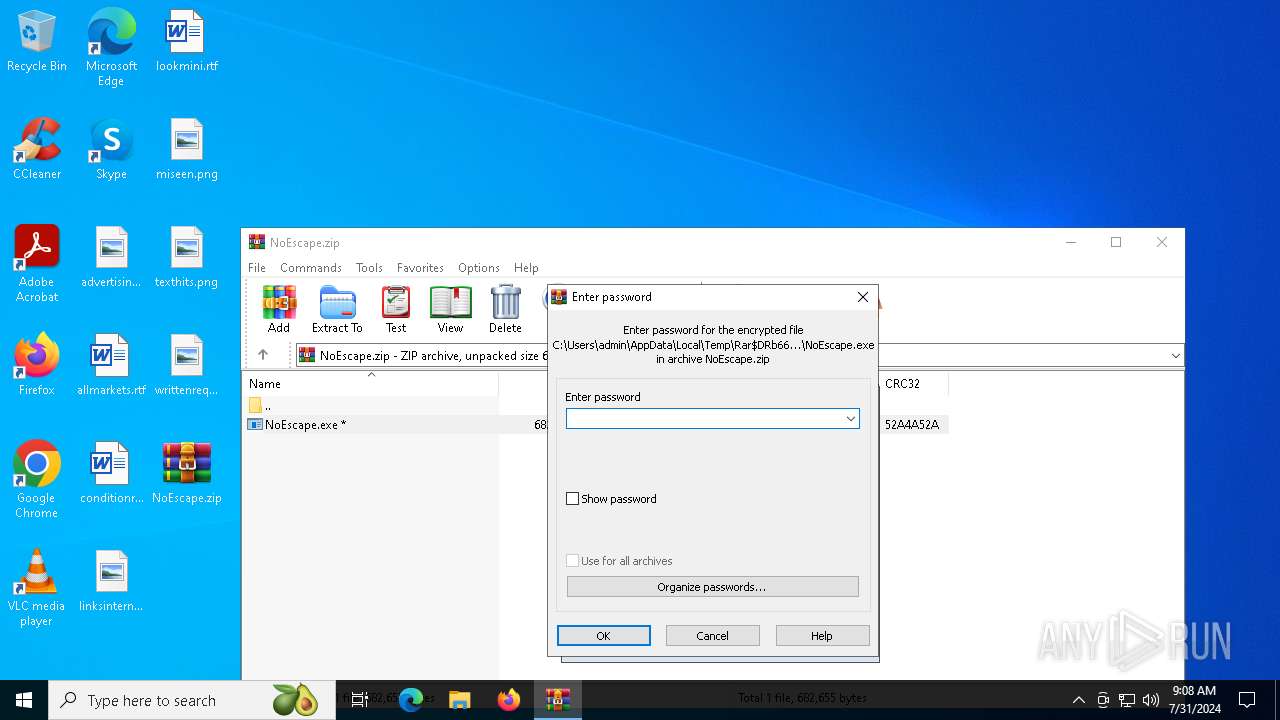Open the Options menu
1280x720 pixels.
479,268
